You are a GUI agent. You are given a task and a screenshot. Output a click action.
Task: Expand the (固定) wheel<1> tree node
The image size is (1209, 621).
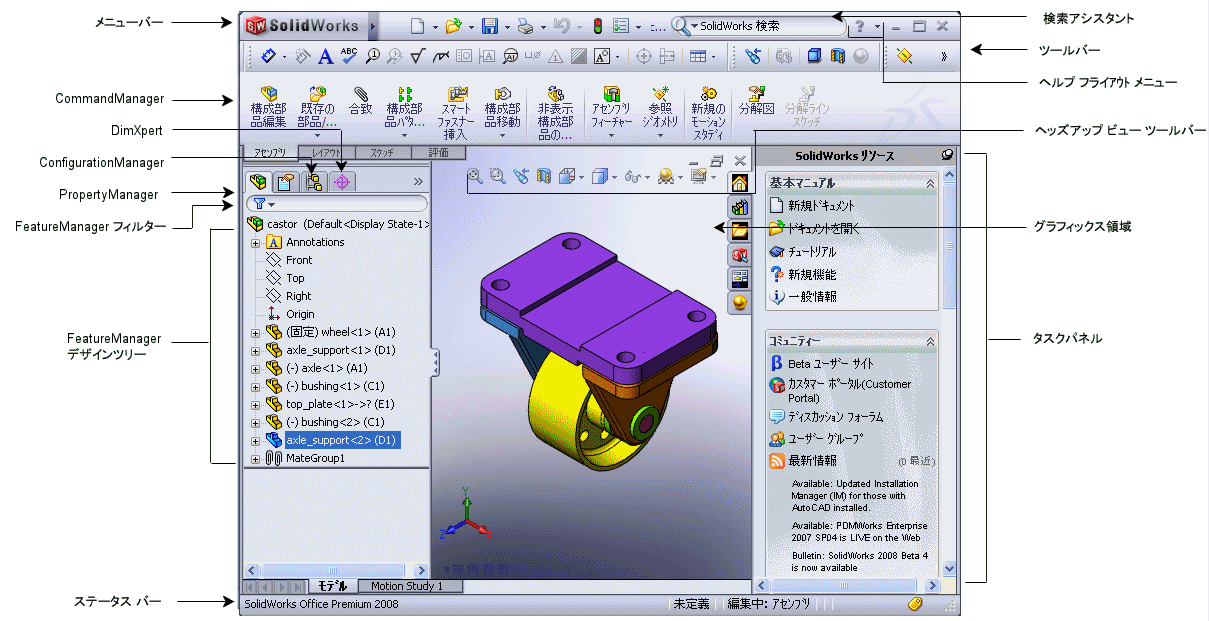pos(255,332)
